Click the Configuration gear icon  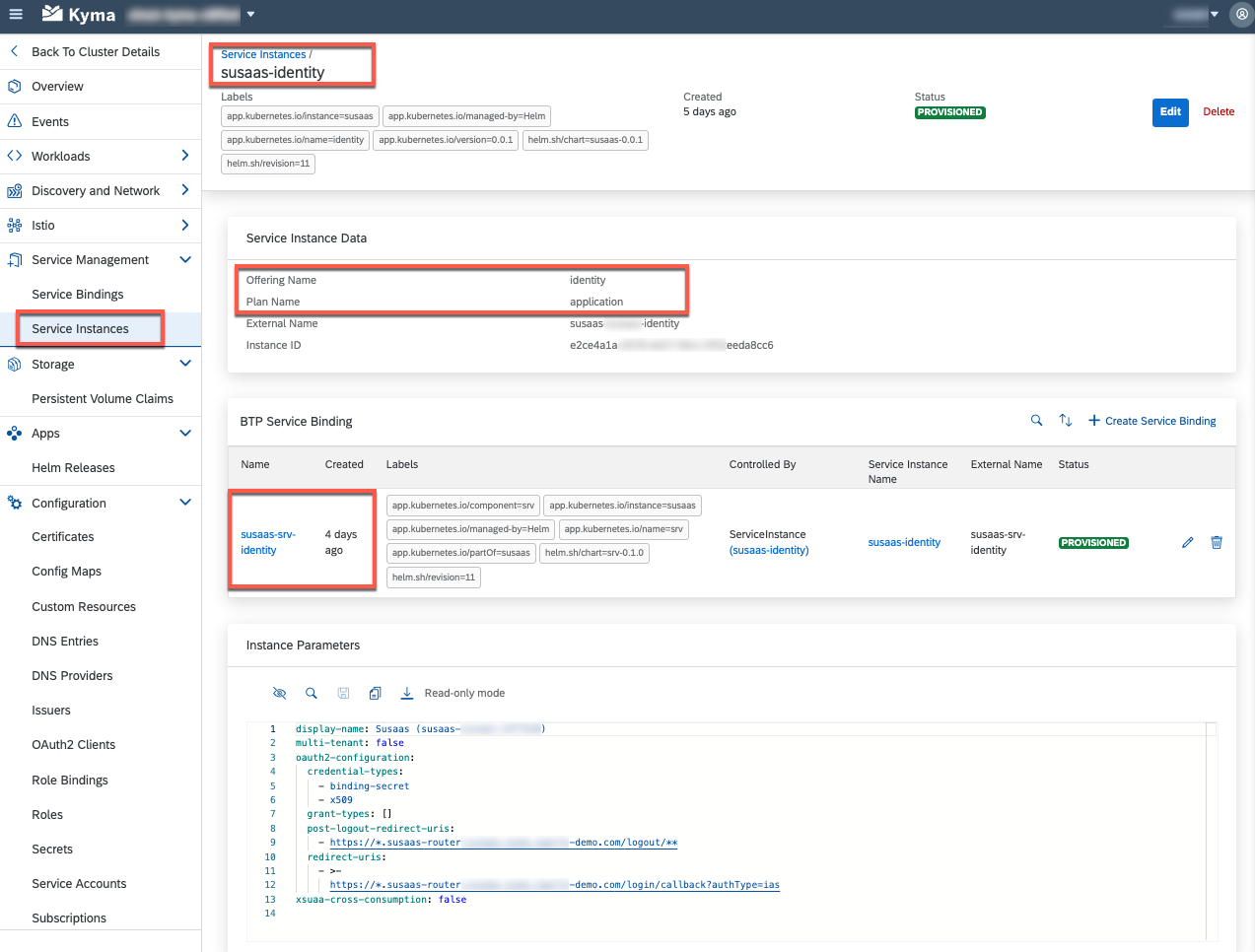click(14, 503)
